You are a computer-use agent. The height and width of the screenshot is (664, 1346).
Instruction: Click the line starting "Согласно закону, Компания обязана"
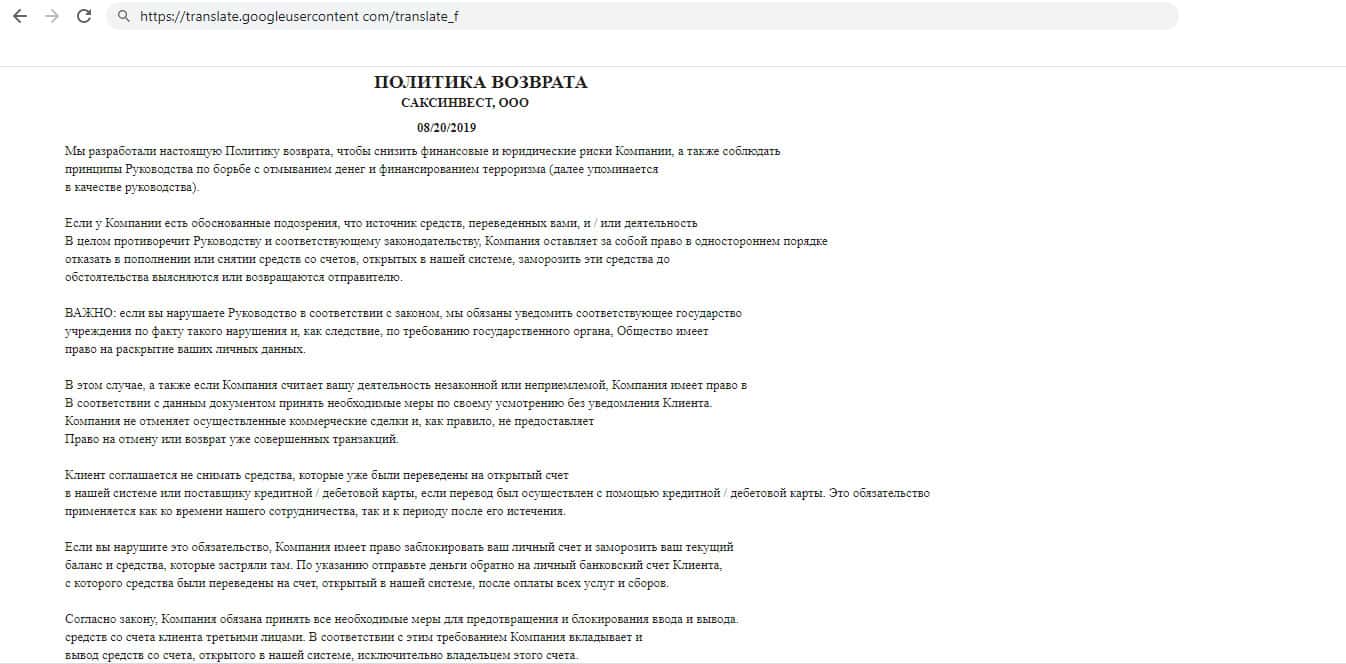[x=401, y=620]
